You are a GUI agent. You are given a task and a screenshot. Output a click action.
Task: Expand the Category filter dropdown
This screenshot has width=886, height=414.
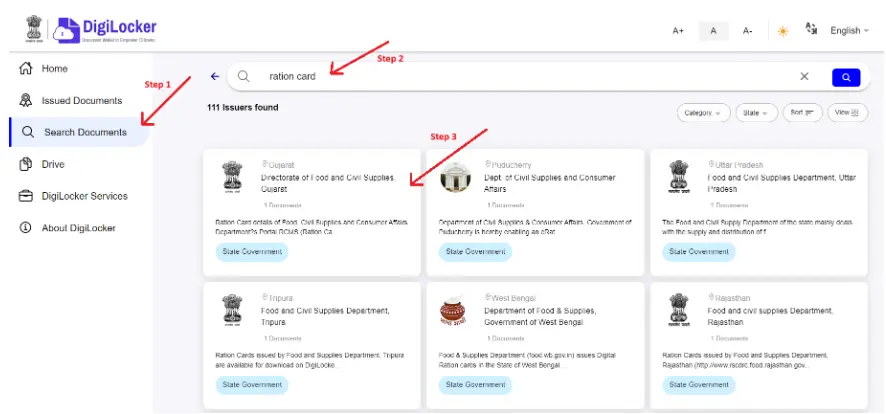click(703, 113)
